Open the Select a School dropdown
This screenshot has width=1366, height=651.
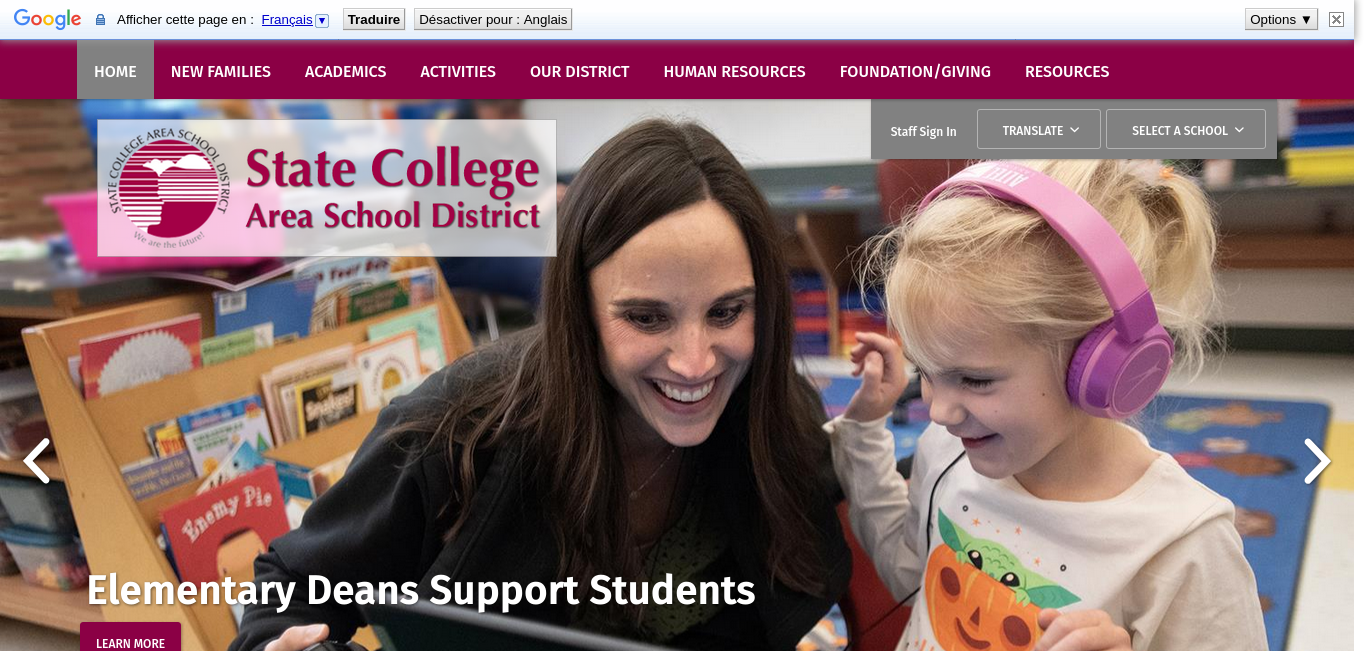1186,130
